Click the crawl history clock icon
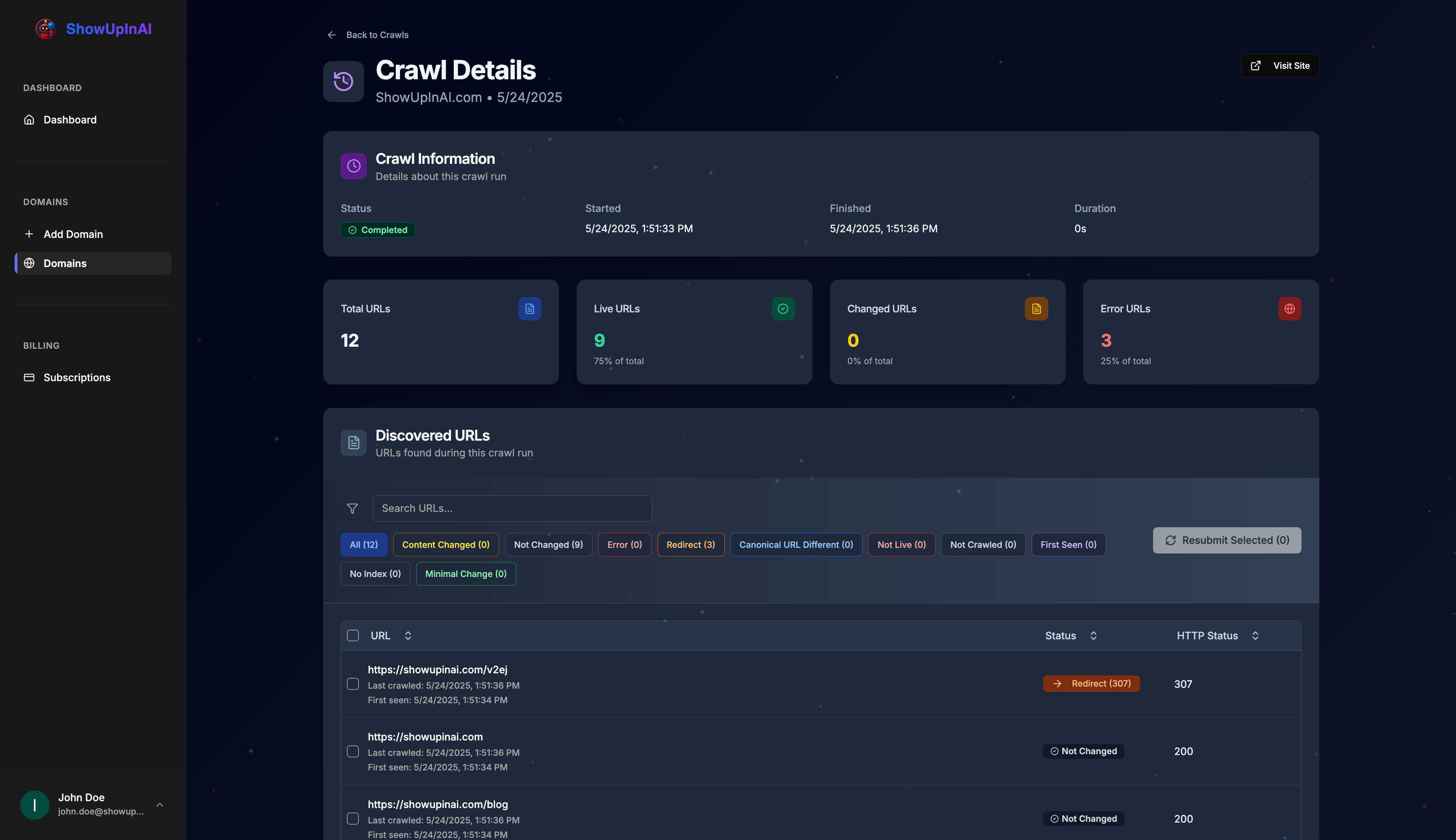 point(343,81)
